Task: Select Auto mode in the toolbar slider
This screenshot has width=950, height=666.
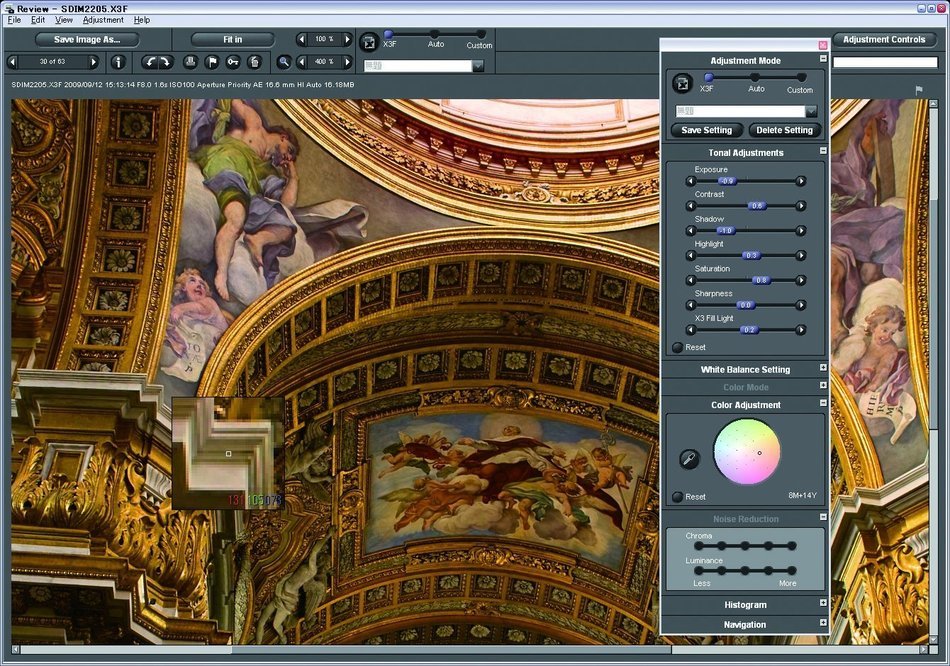Action: point(435,35)
